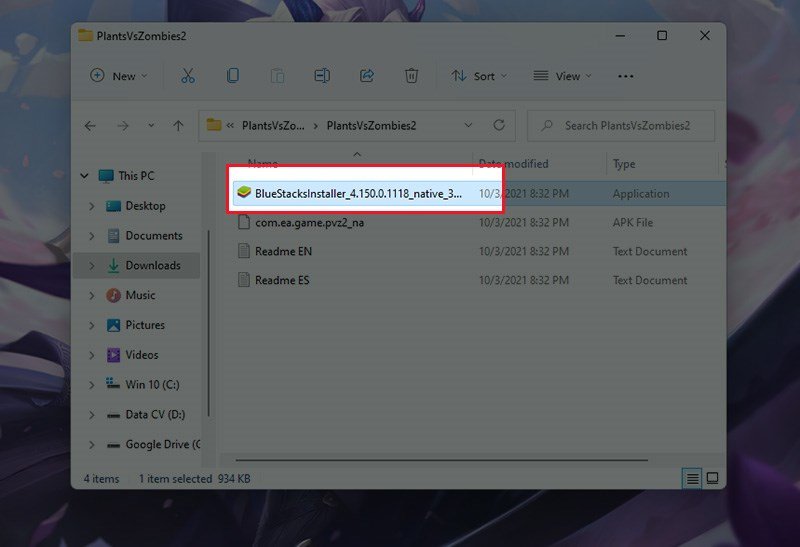Select Downloads in the navigation pane
Image resolution: width=800 pixels, height=547 pixels.
coord(152,265)
